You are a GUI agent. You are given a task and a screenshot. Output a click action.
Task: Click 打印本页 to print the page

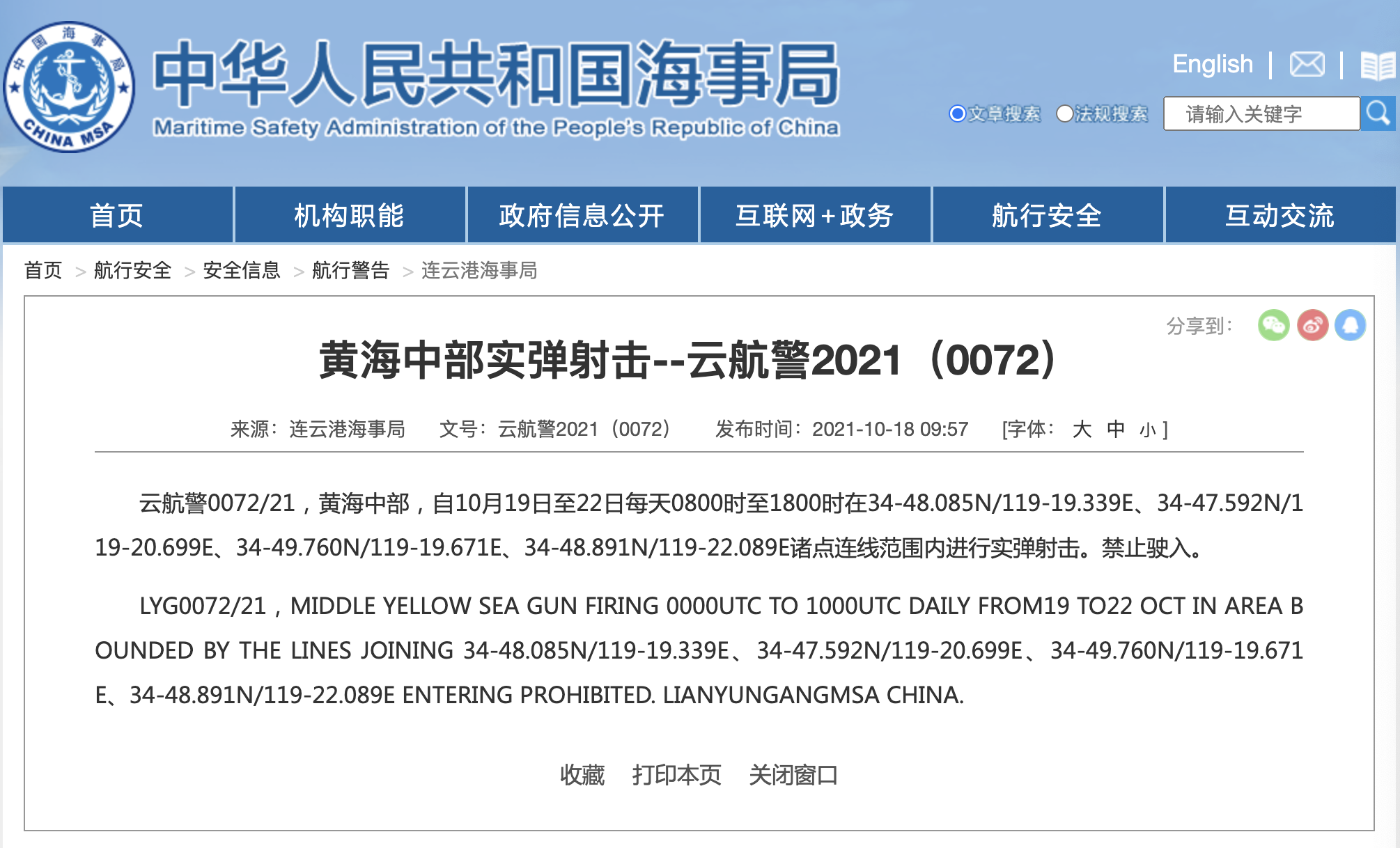[676, 775]
